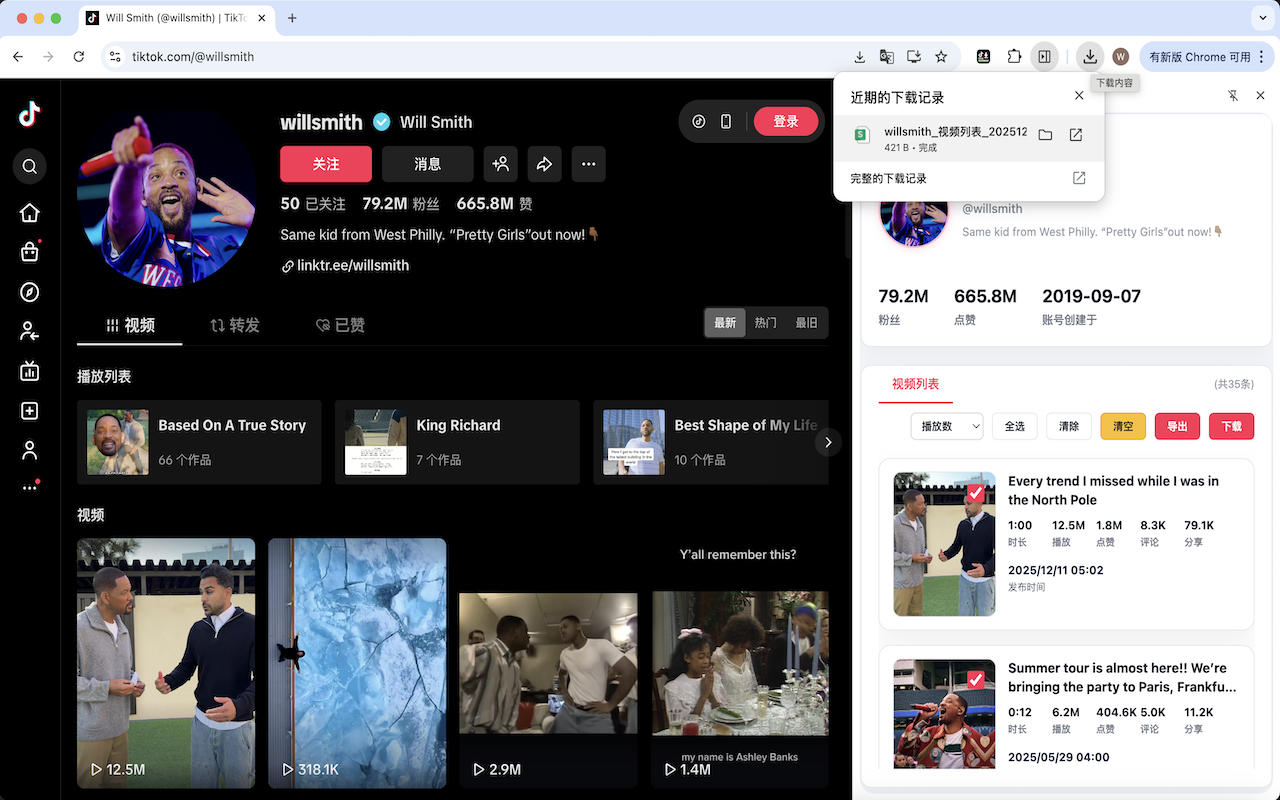Click the install-app icon in address bar
This screenshot has height=800, width=1280.
click(x=914, y=57)
